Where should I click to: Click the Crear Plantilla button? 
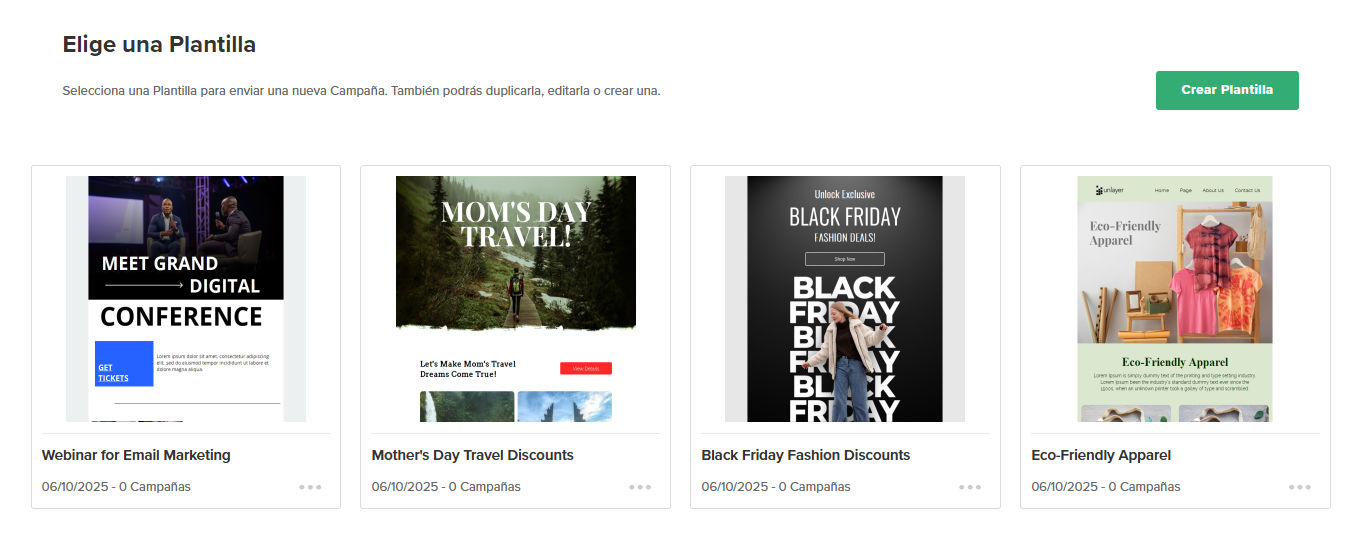(1227, 90)
